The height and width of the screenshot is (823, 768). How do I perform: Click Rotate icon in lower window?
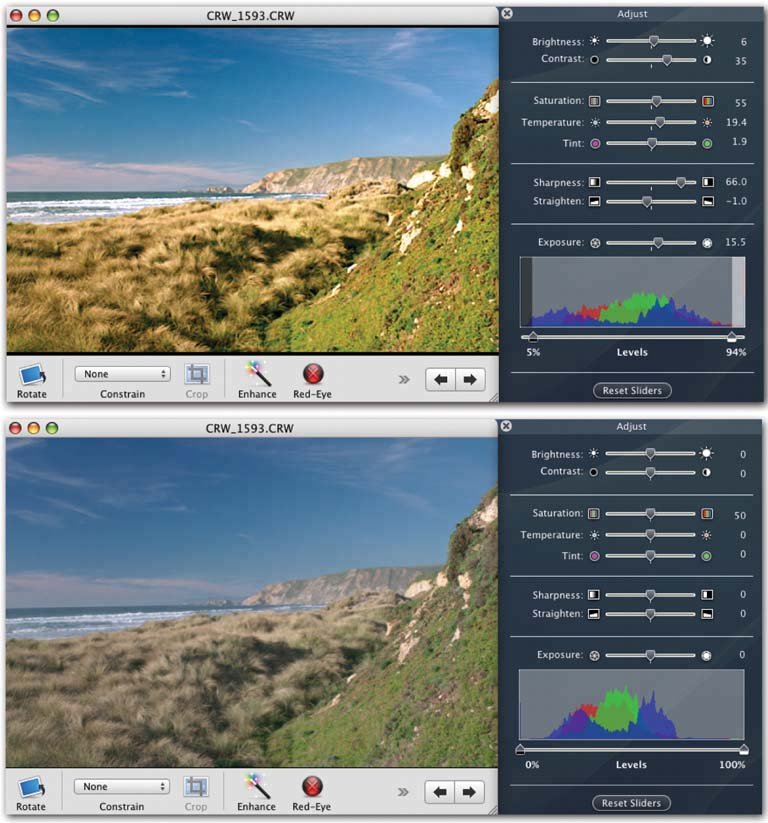tap(31, 787)
